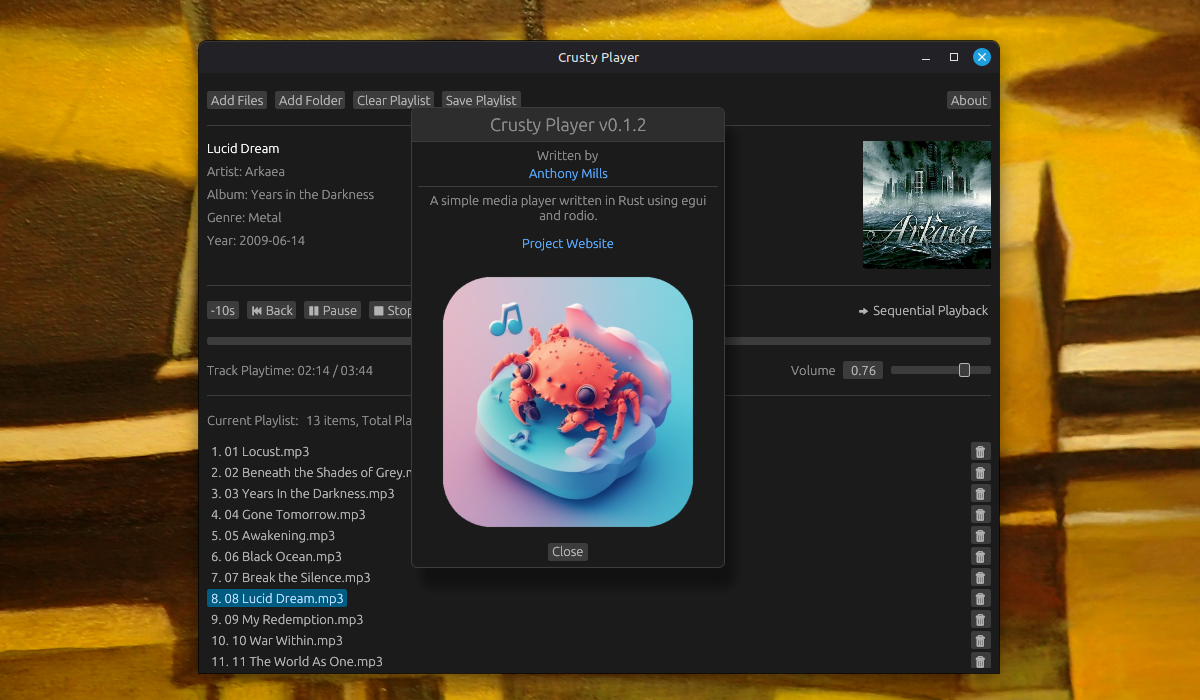Click trash icon beside 10 War Within.mp3
The width and height of the screenshot is (1200, 700).
coord(980,641)
